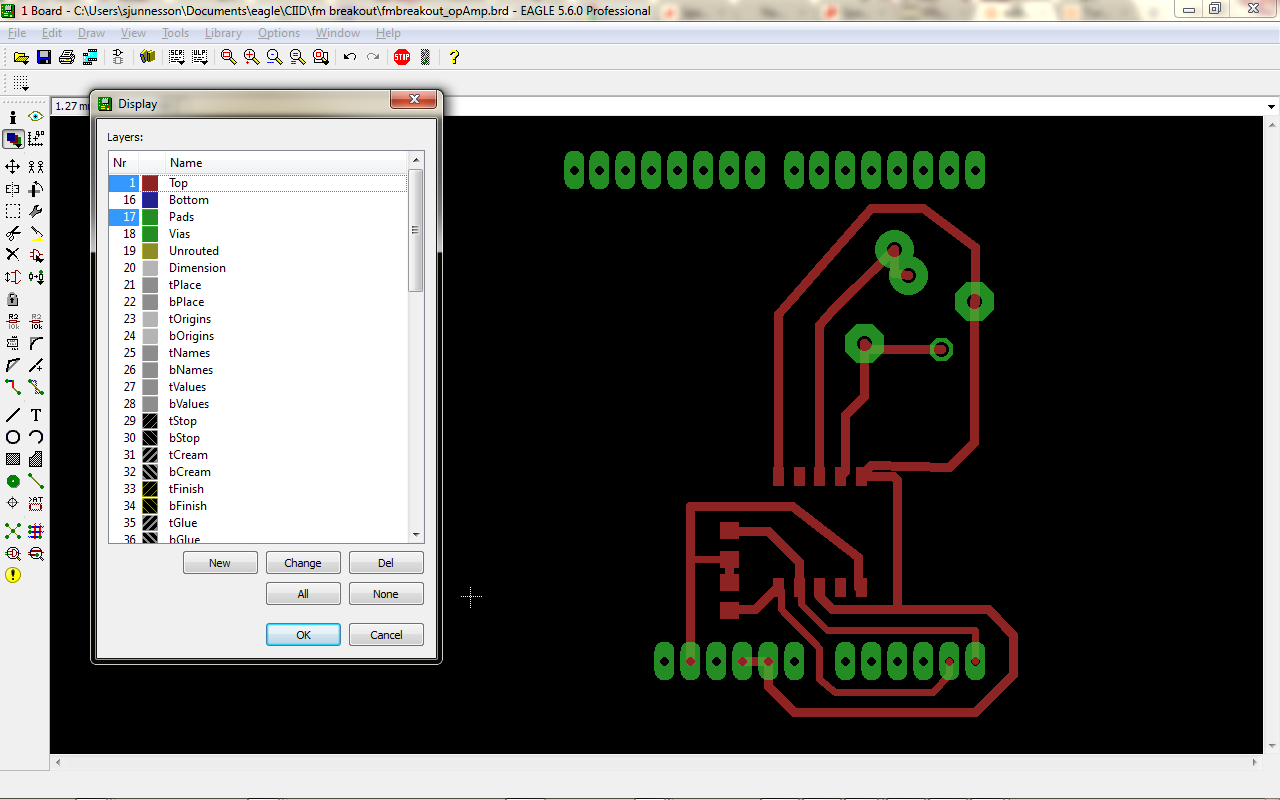Viewport: 1280px width, 800px height.
Task: Open the Library menu
Action: tap(223, 33)
